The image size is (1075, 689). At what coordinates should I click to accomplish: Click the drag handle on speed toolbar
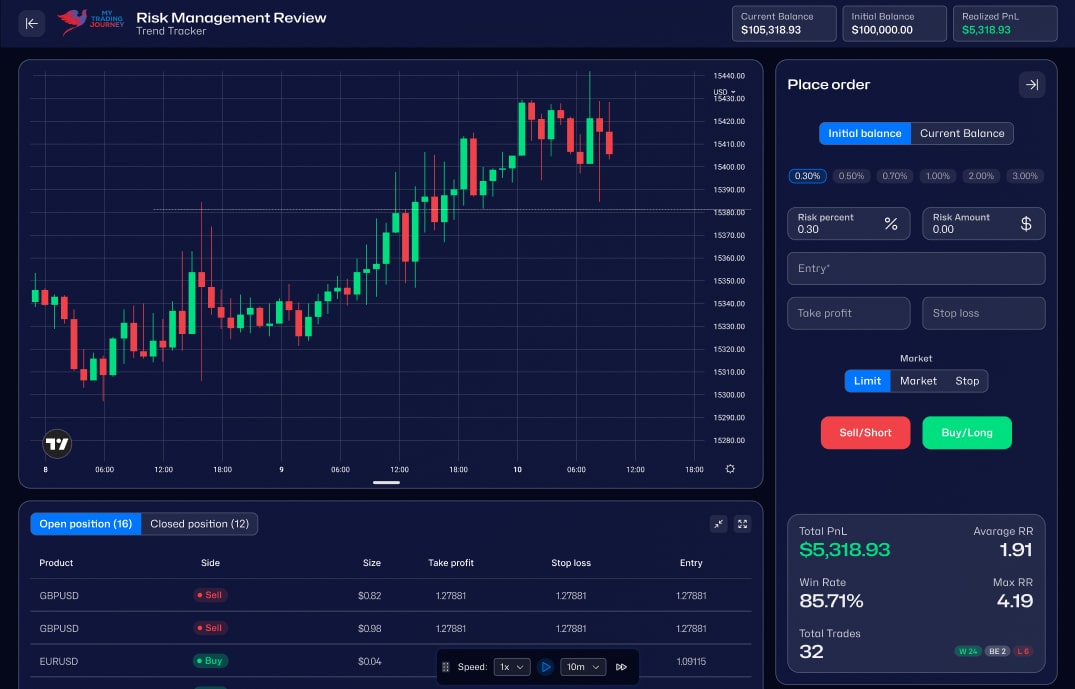click(x=446, y=667)
